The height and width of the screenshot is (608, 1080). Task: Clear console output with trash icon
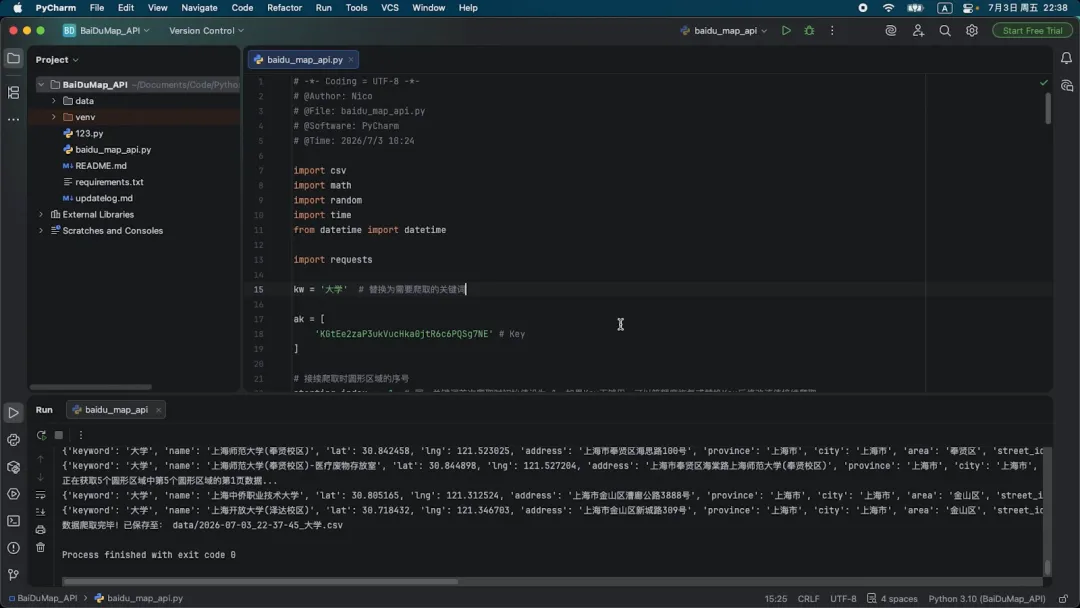click(x=41, y=547)
